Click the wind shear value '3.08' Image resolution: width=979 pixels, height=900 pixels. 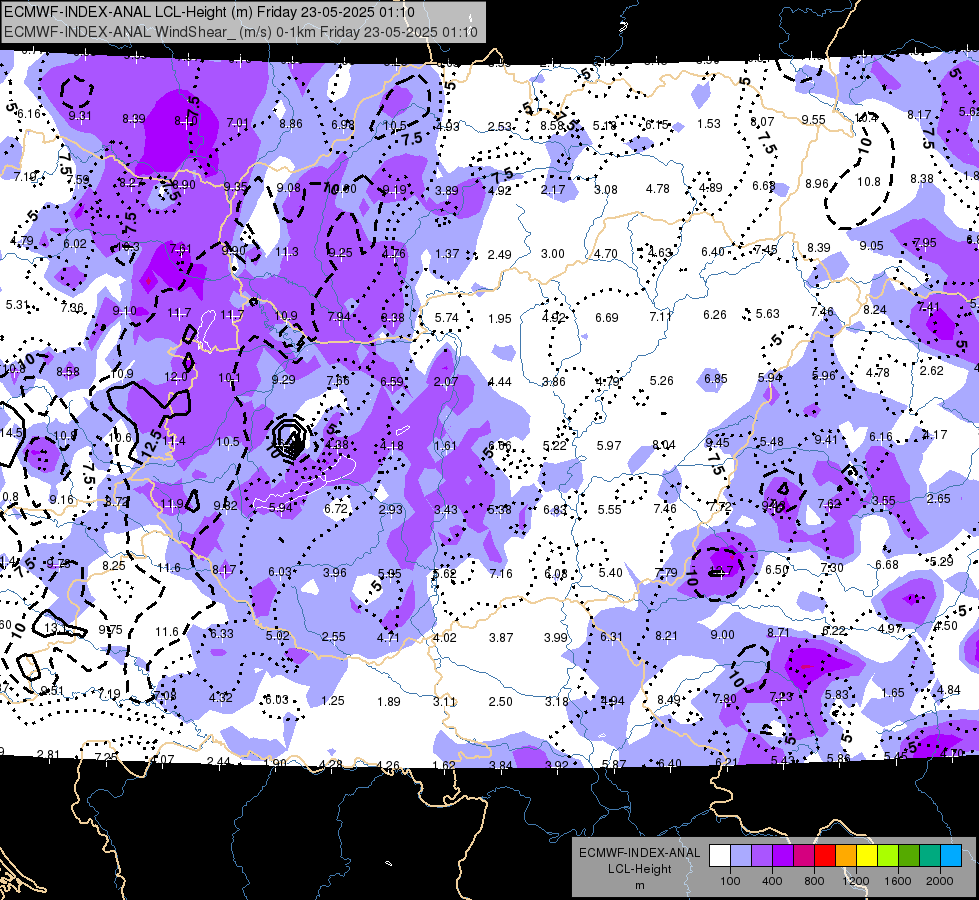[x=606, y=189]
